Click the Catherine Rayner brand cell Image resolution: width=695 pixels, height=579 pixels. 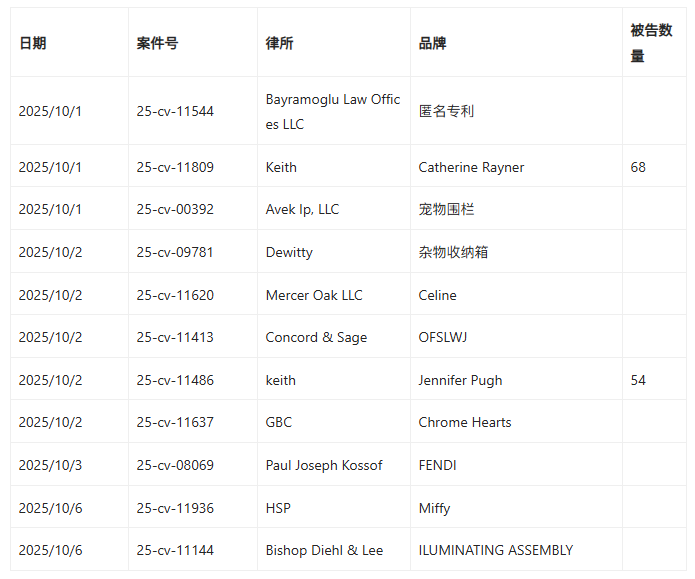pos(471,167)
